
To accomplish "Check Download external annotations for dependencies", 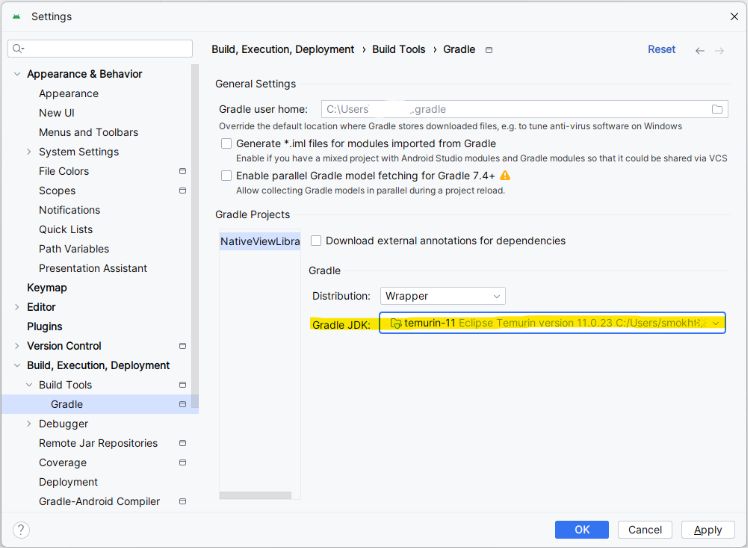I will 316,241.
